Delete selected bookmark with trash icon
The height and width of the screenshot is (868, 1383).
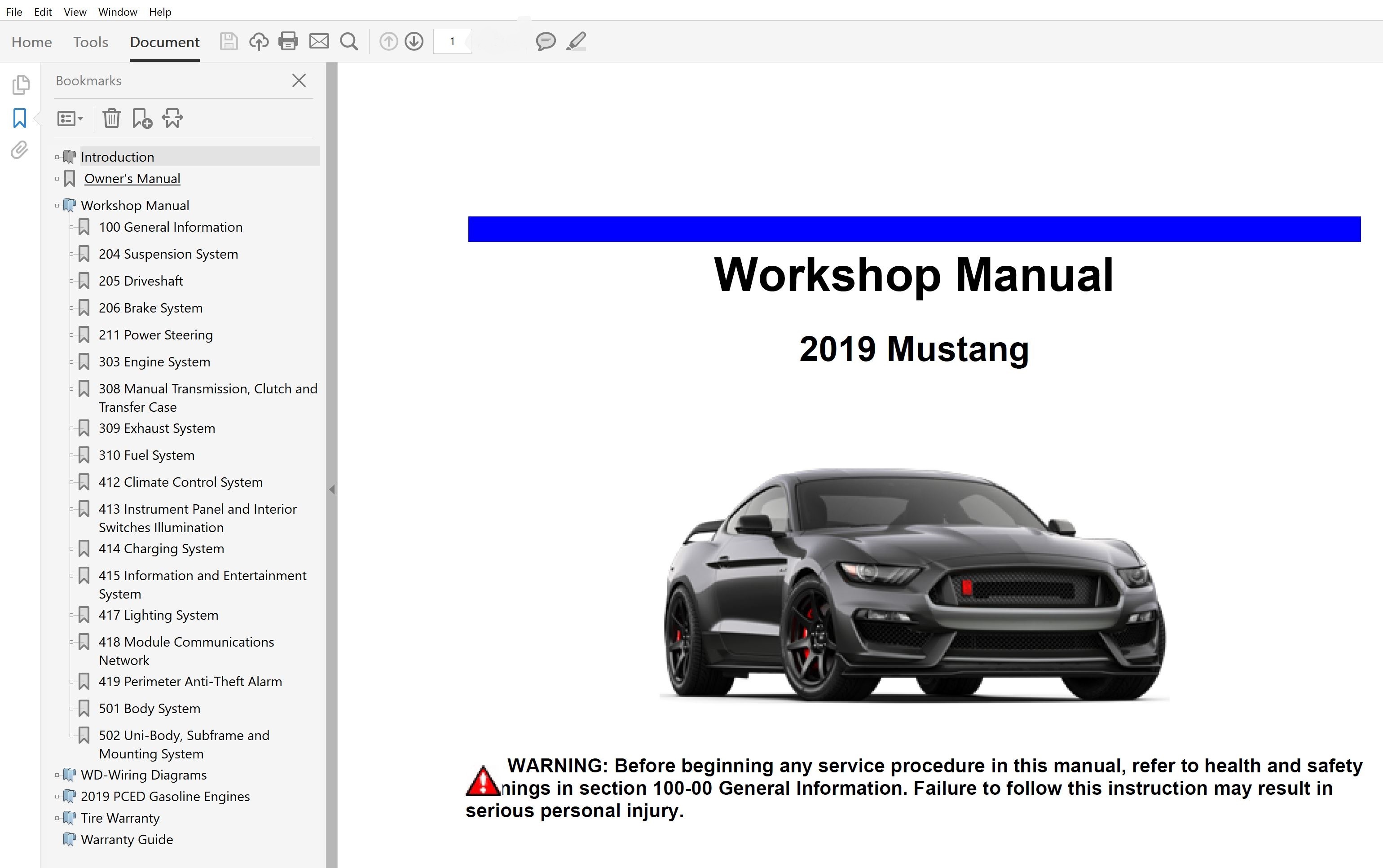111,118
